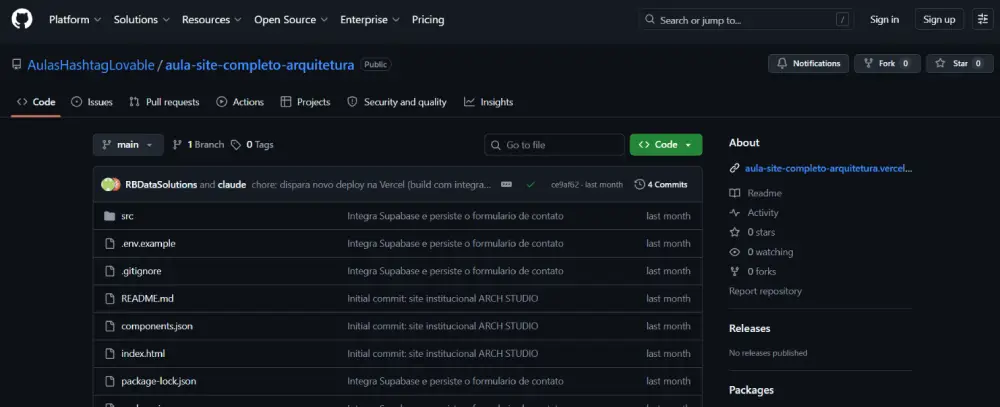
Task: Open the main branch selector dropdown
Action: click(128, 145)
